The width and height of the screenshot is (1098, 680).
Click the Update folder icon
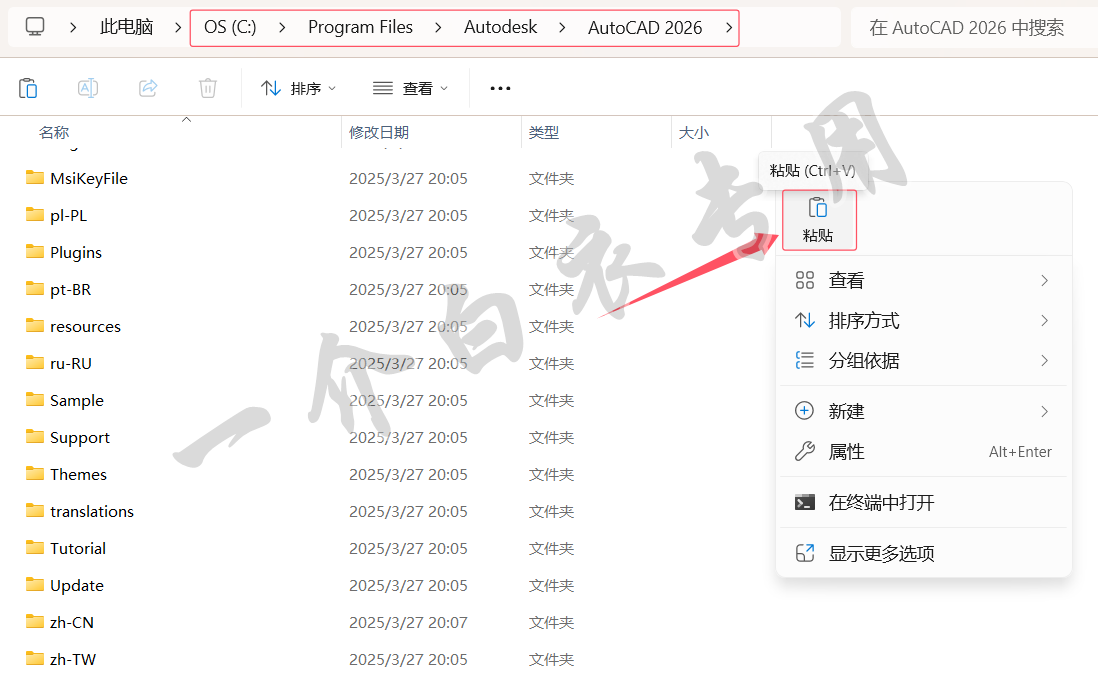pos(34,584)
